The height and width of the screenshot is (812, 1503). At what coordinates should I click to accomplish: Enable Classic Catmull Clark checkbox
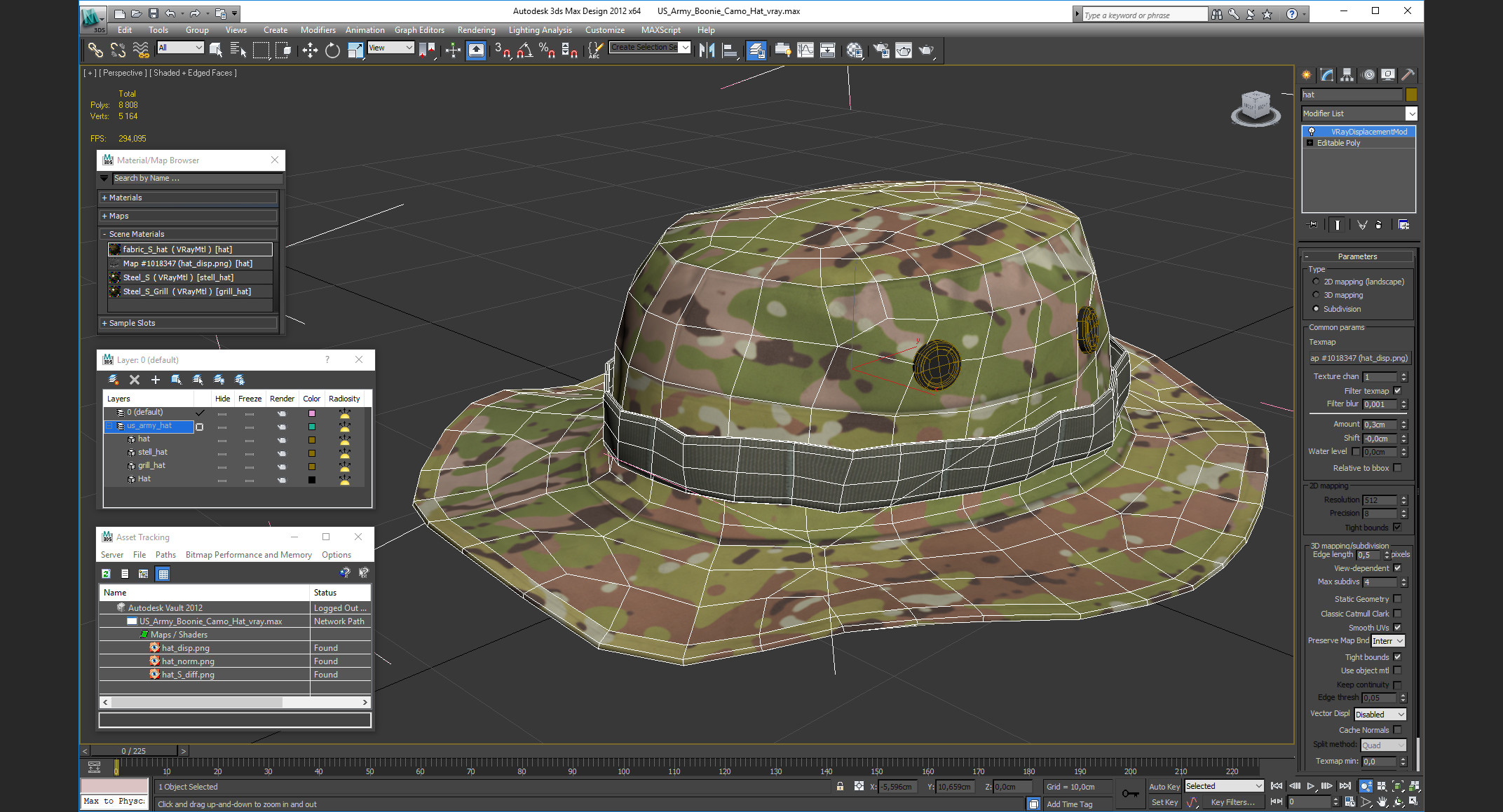1397,614
